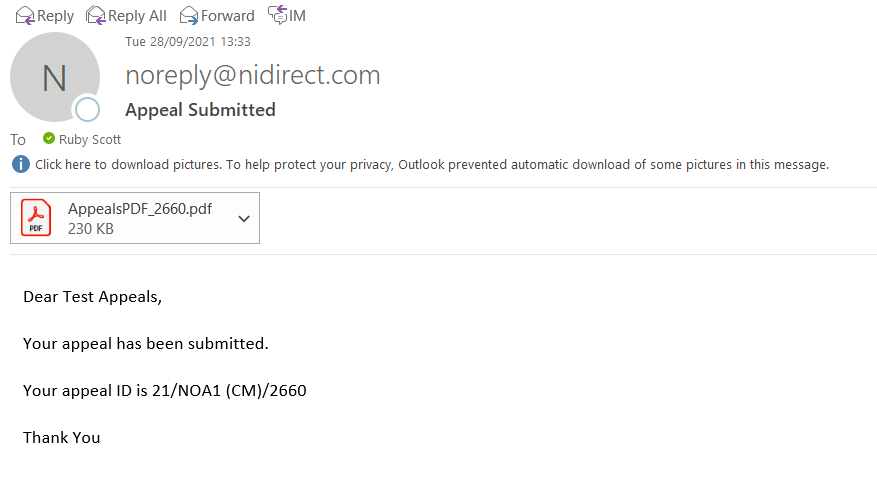
Task: Choose the Forward text label
Action: pos(228,16)
